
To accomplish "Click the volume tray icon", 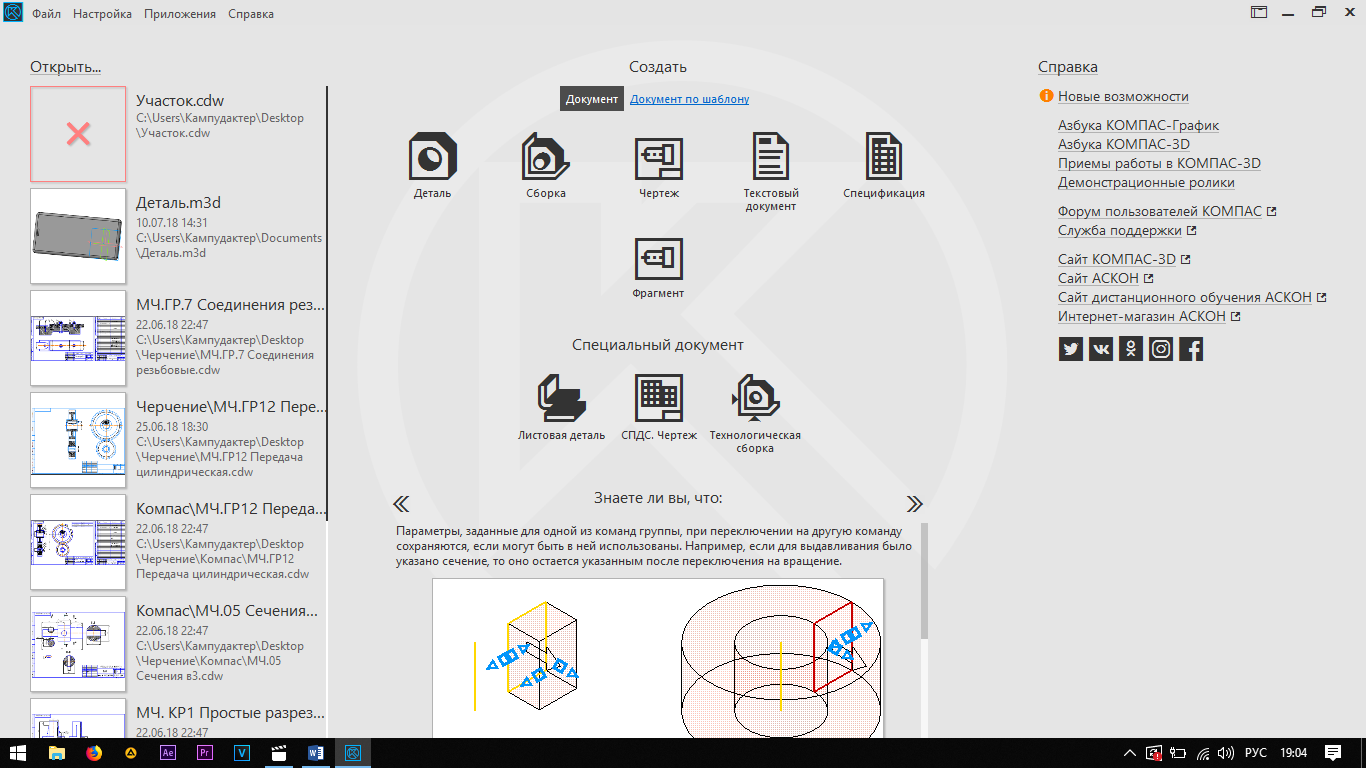I will (x=1227, y=753).
